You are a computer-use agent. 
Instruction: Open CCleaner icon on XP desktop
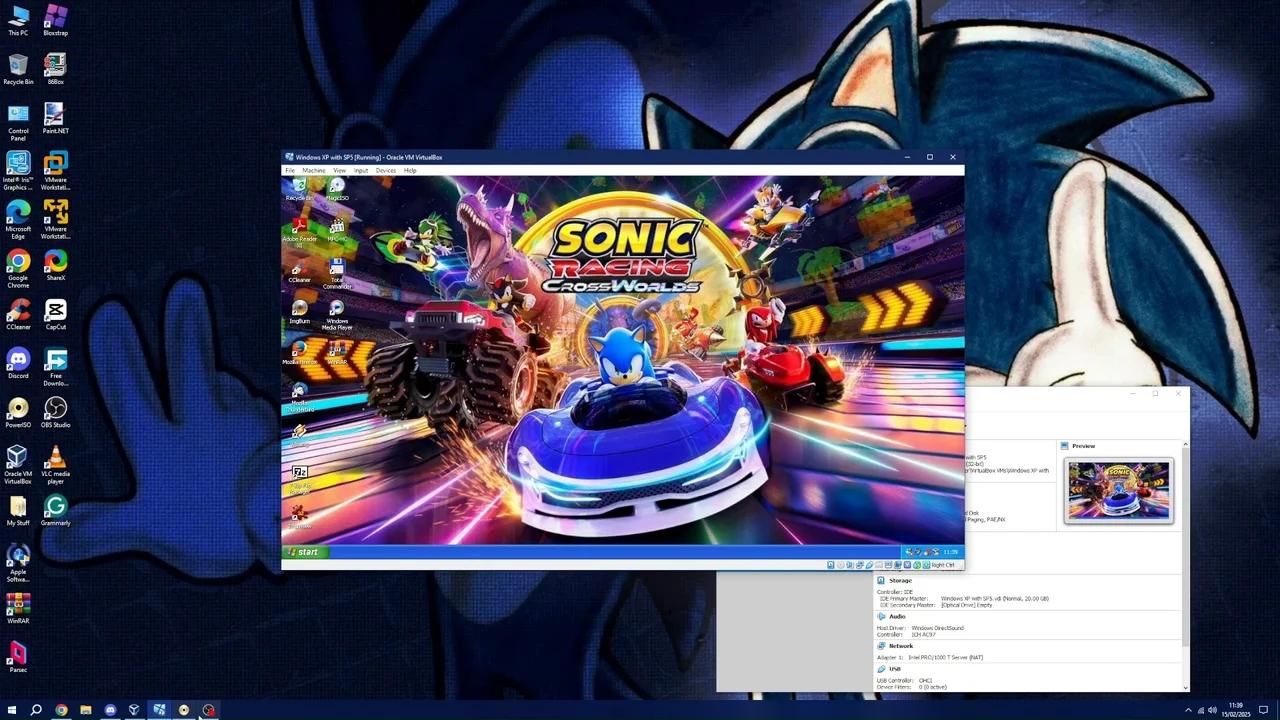click(x=299, y=272)
